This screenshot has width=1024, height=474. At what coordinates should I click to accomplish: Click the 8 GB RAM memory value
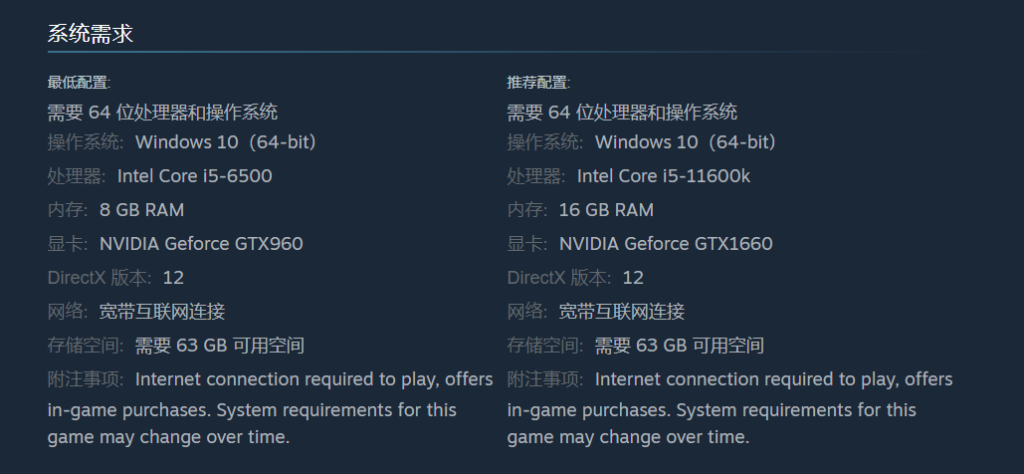[x=142, y=210]
